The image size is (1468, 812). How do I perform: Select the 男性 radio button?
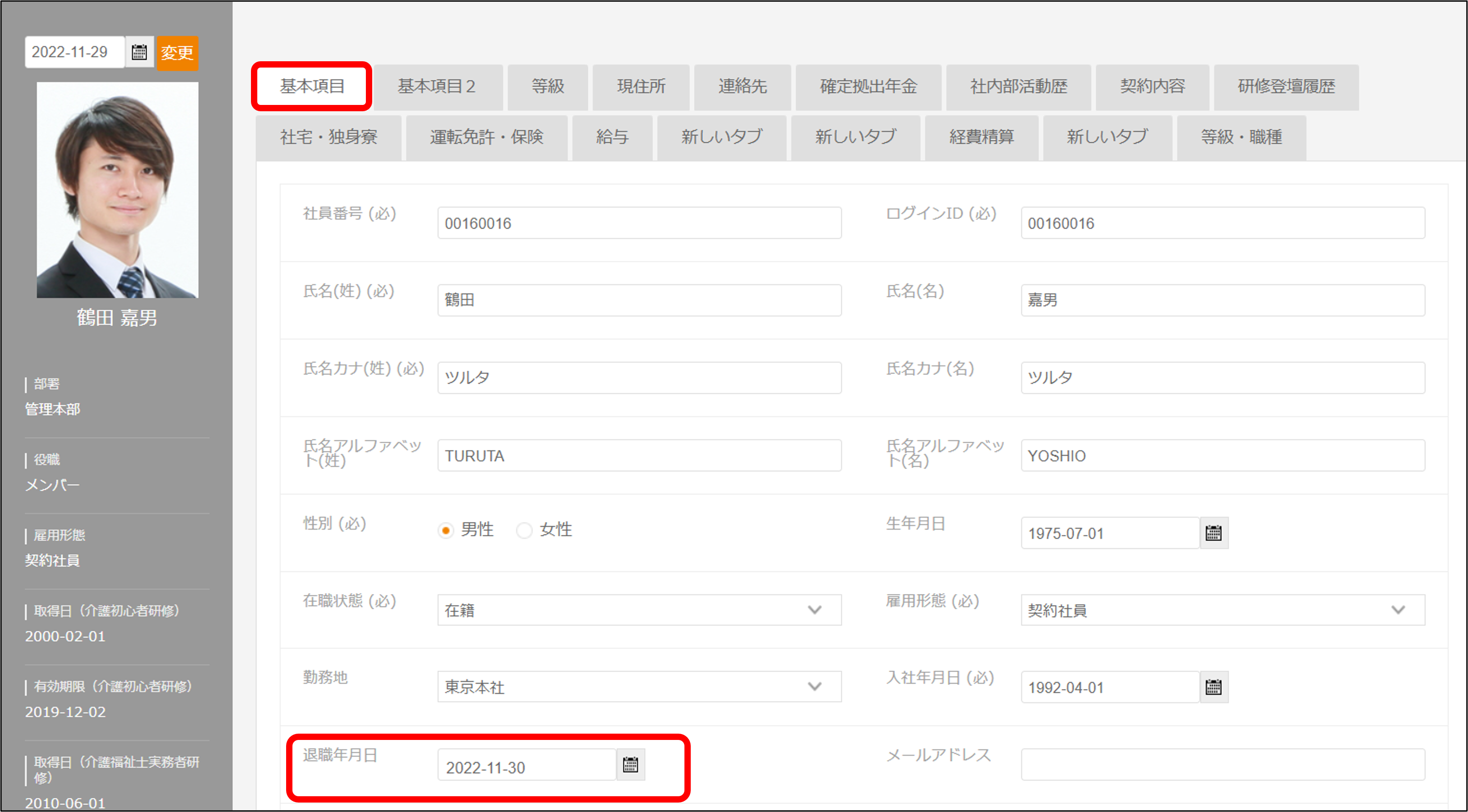tap(446, 530)
